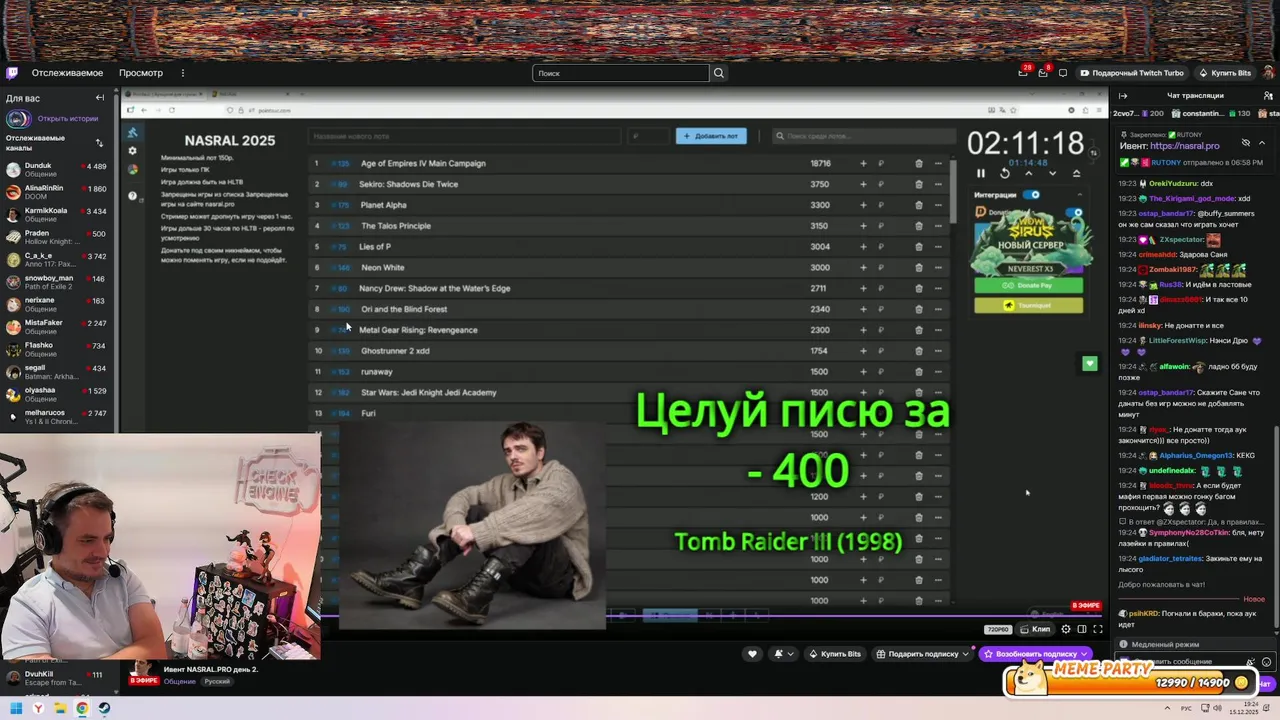Decrease timer with the down arrow

coord(1052,173)
